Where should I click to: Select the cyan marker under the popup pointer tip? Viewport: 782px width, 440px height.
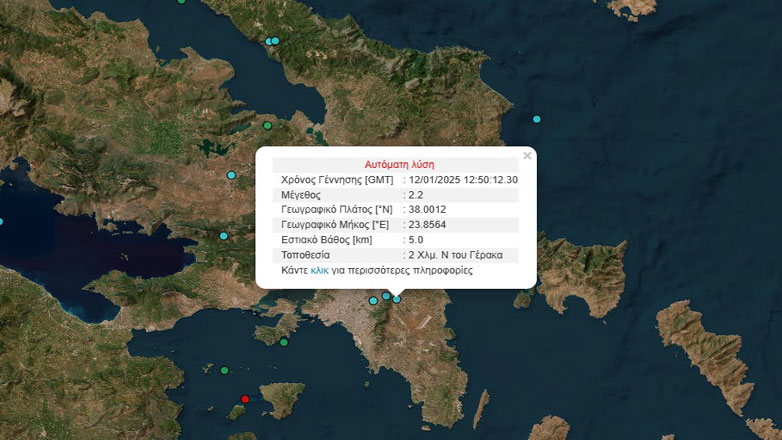(x=396, y=299)
